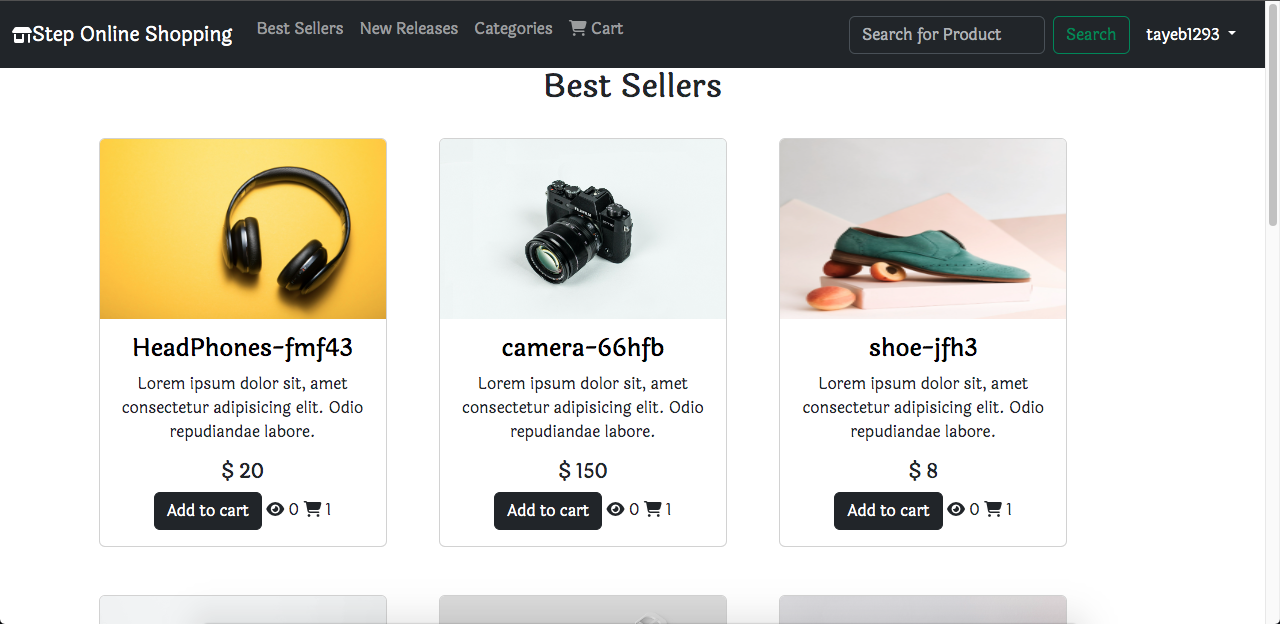Focus the Search for Product field
Viewport: 1280px width, 624px height.
pos(947,34)
